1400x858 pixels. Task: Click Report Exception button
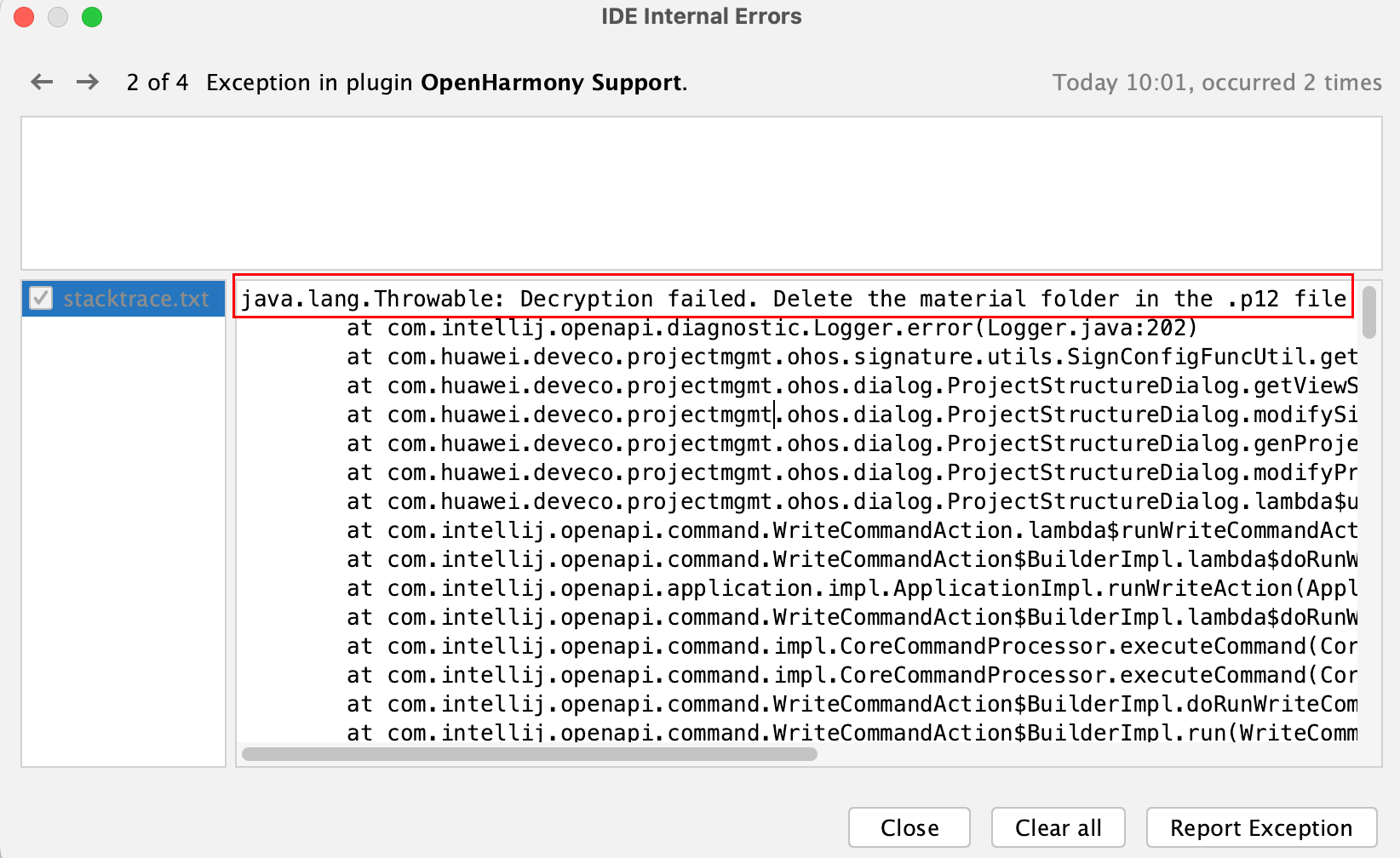(1260, 827)
